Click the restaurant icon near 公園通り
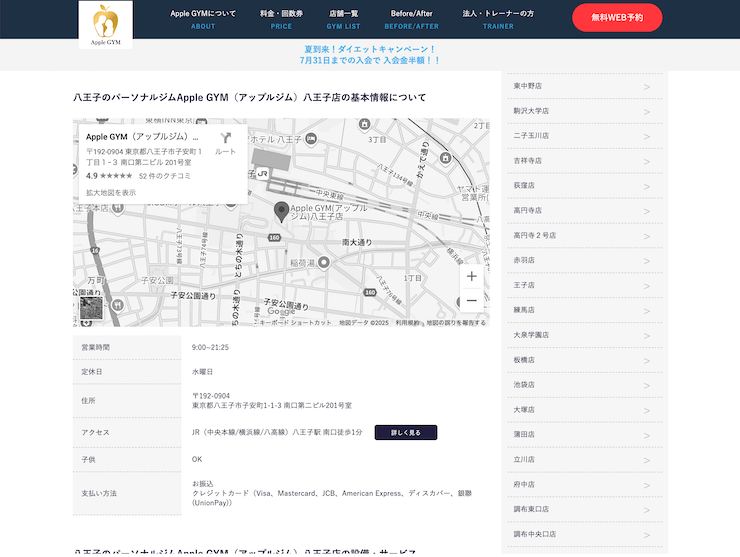Image resolution: width=740 pixels, height=557 pixels. coord(118,305)
